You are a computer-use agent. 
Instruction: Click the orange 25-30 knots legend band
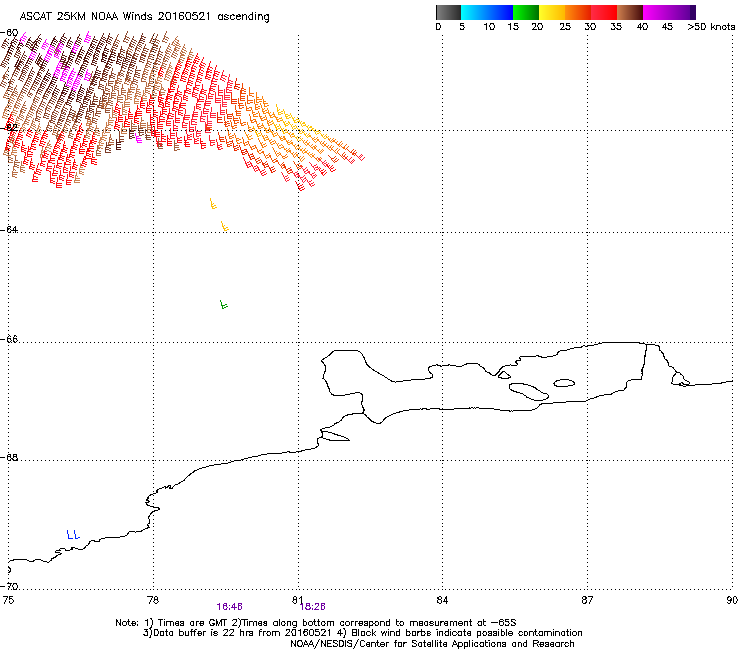coord(578,12)
